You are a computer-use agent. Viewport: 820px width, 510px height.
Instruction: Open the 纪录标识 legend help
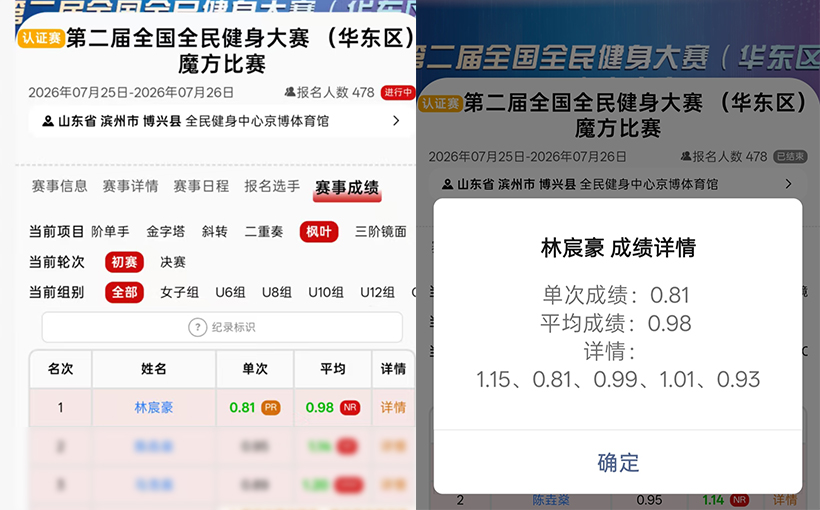(x=222, y=327)
